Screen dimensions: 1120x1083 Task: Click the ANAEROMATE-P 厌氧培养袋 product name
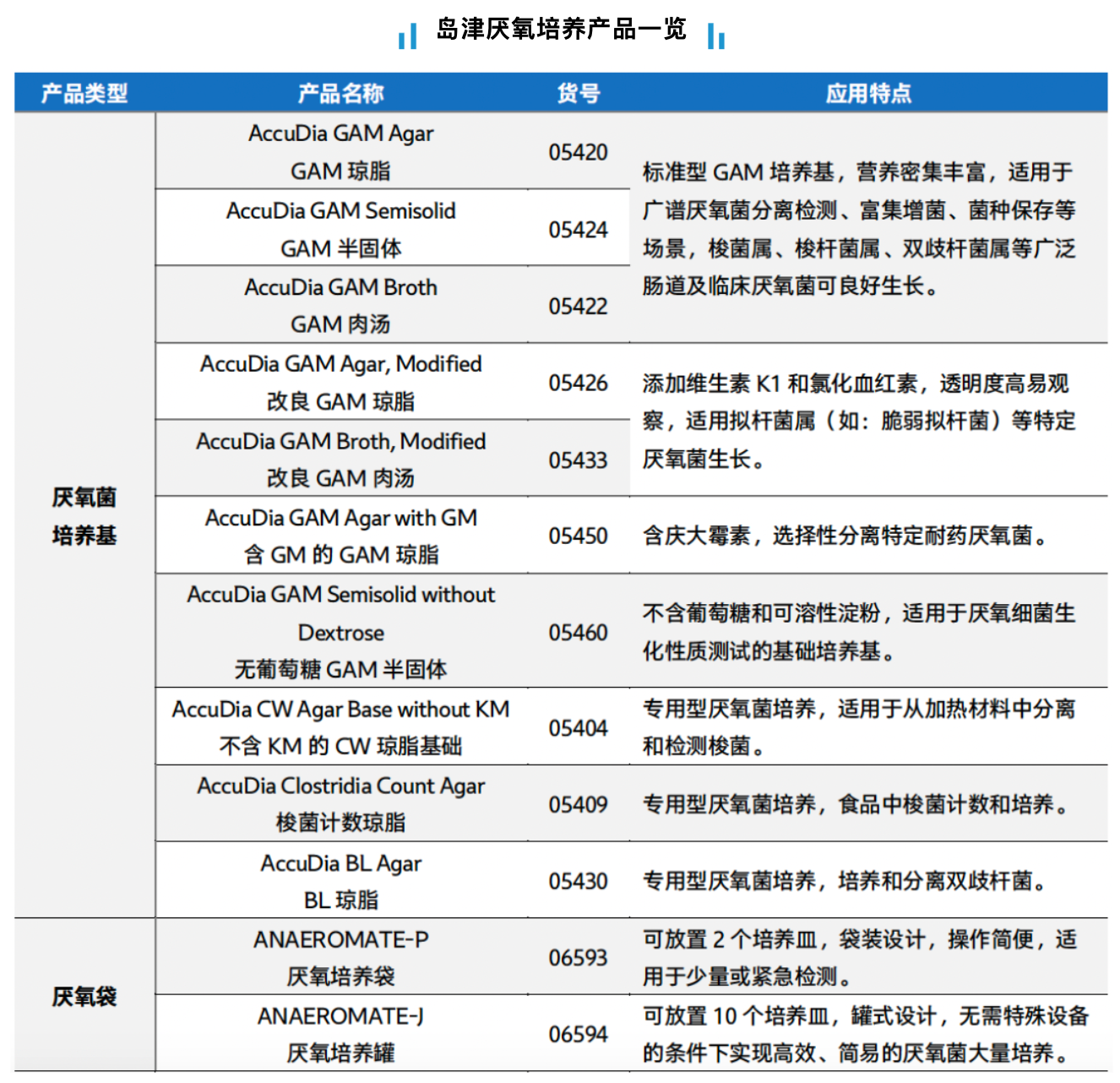coord(341,958)
